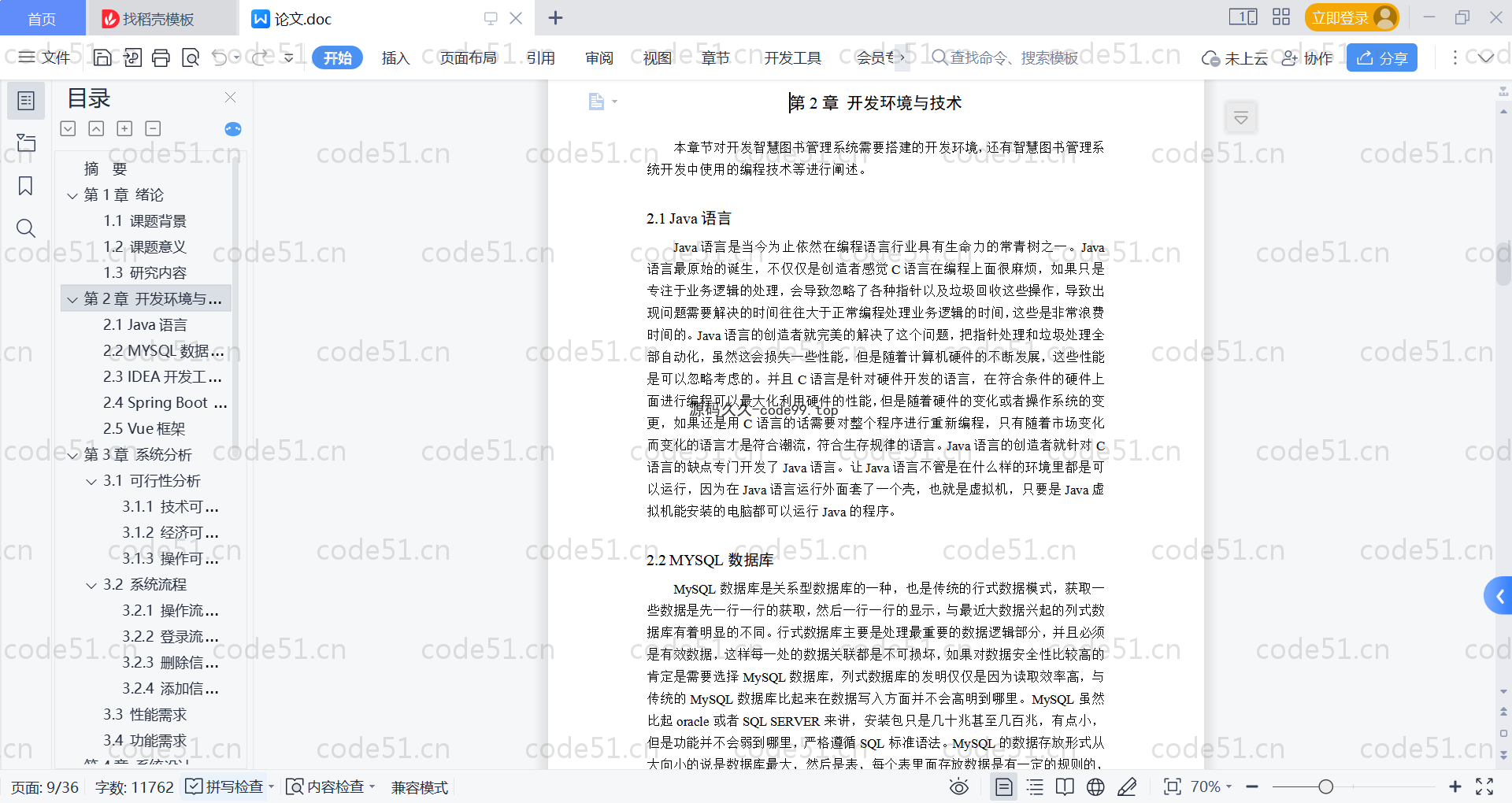Open the 文件 menu
Image resolution: width=1512 pixels, height=803 pixels.
(45, 57)
